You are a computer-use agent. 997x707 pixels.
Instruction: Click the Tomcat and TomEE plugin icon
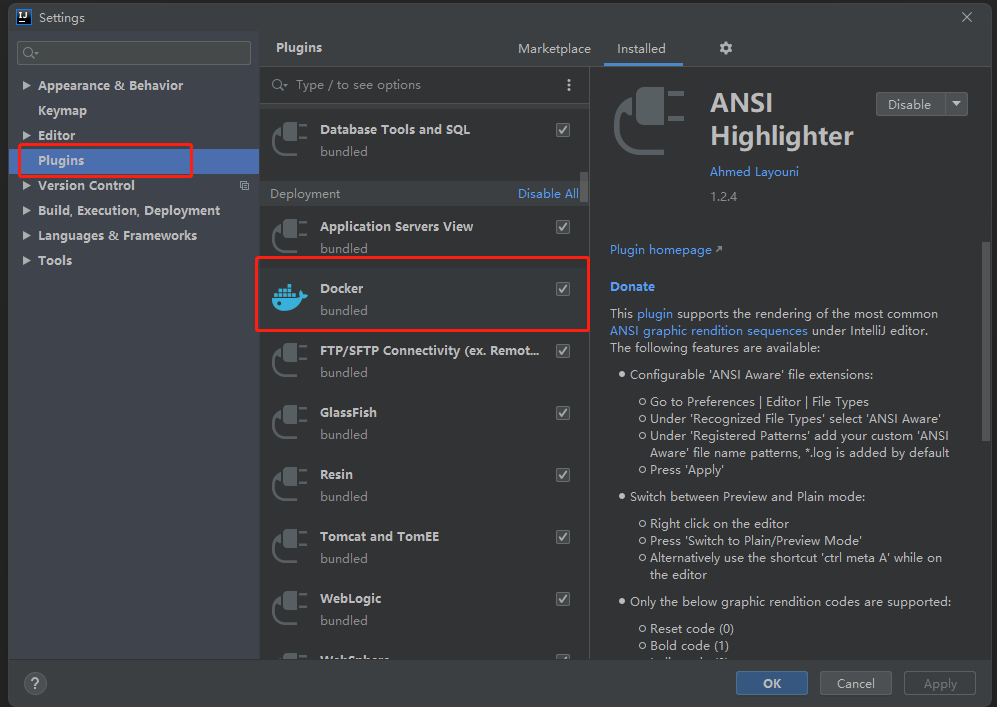pyautogui.click(x=290, y=547)
